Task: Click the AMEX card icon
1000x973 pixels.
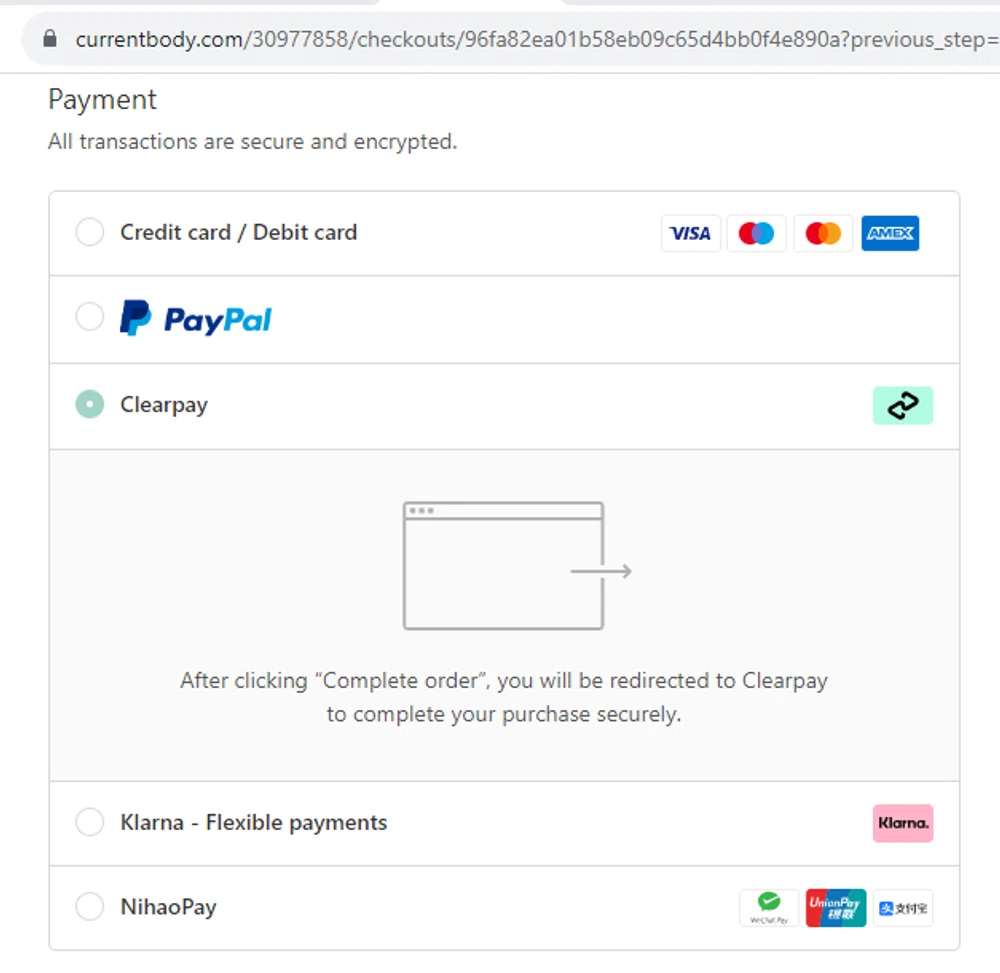Action: pos(890,233)
